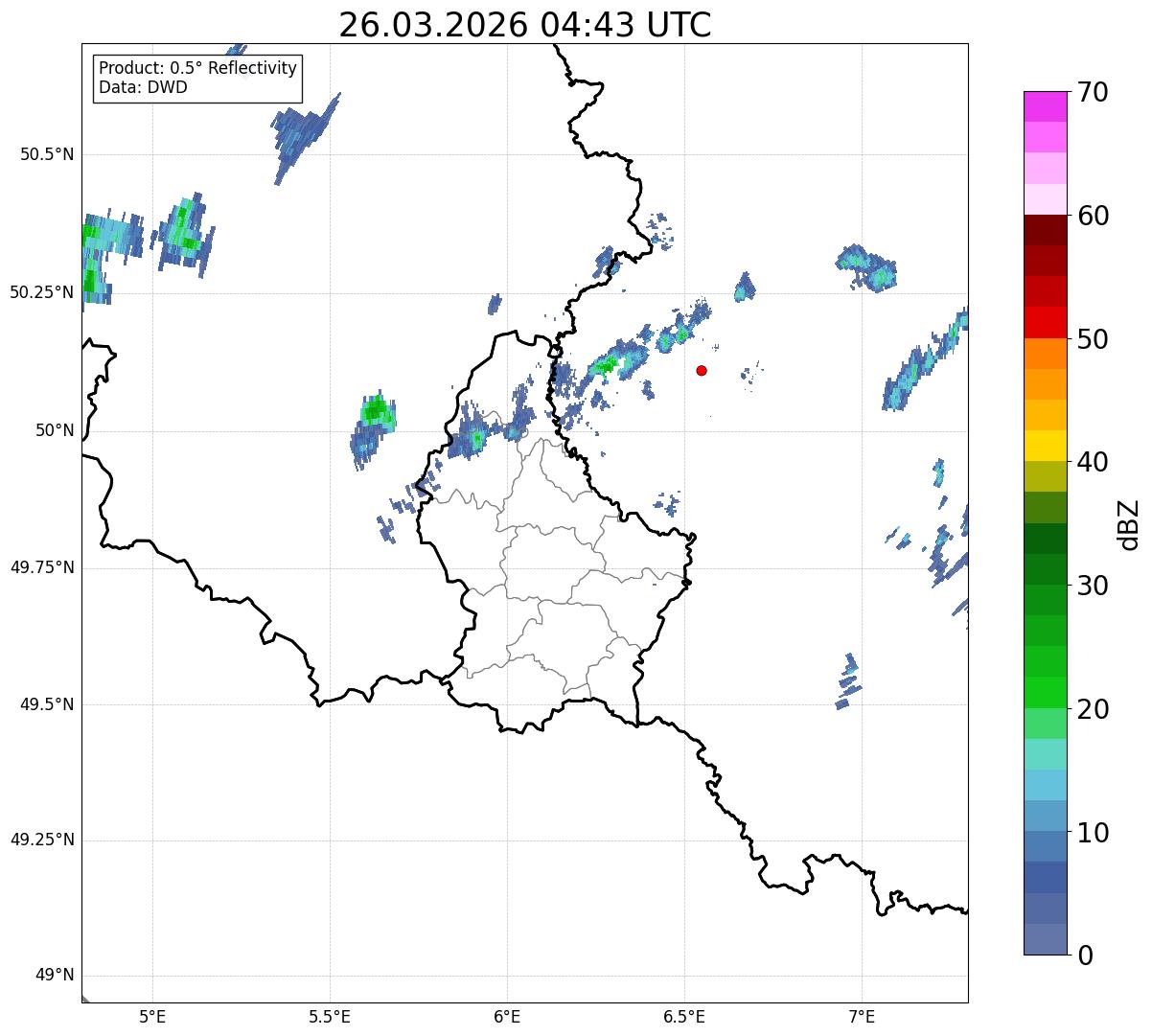This screenshot has height=1036, width=1152.
Task: Click the latitude label "50.25°N"
Action: [42, 292]
